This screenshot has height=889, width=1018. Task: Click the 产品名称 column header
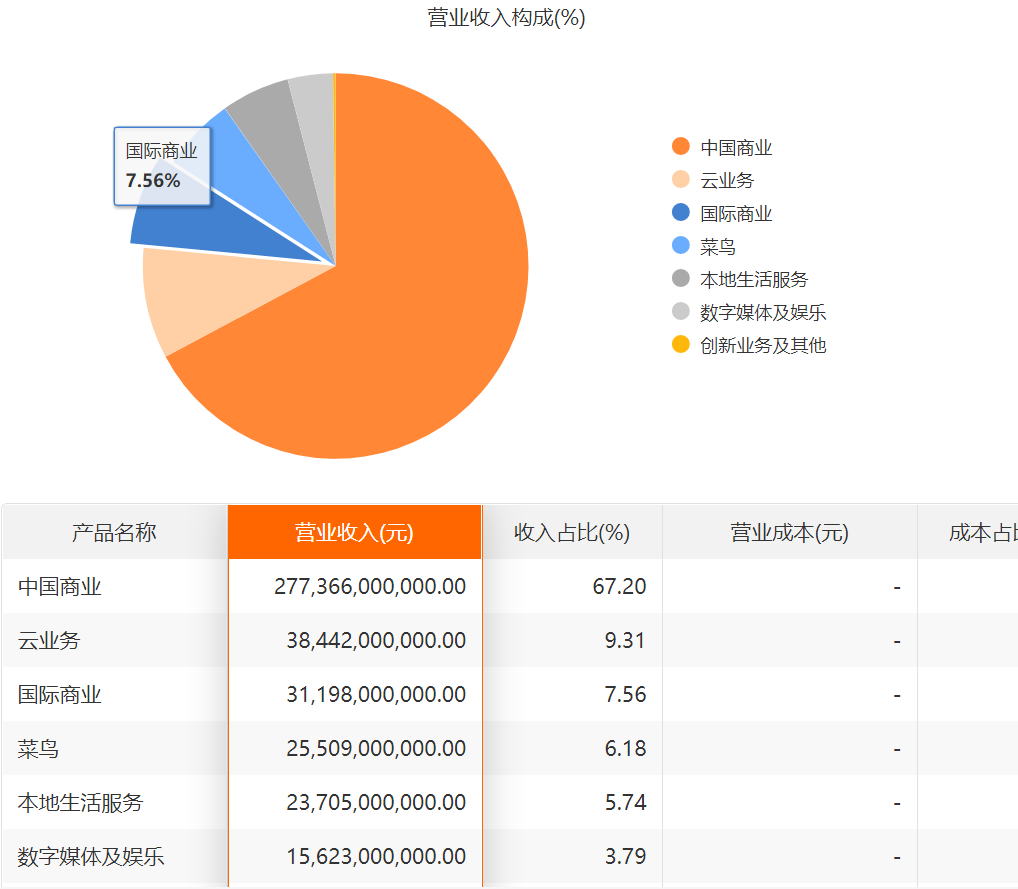click(114, 533)
